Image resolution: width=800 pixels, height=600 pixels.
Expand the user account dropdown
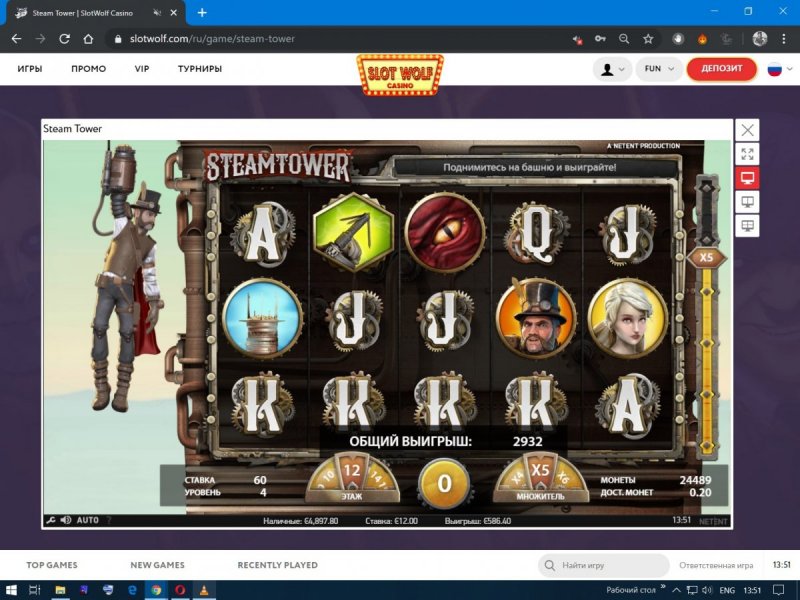[x=612, y=69]
